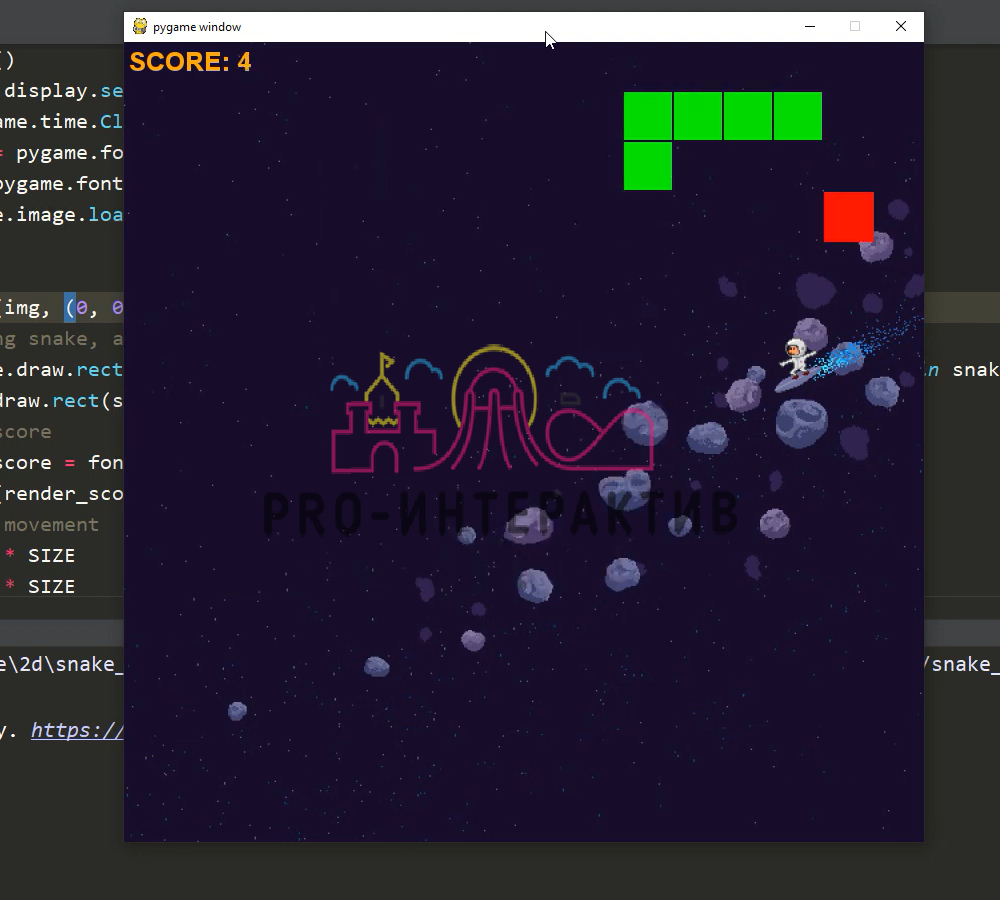Click the 'pygame window' title text
The width and height of the screenshot is (1000, 900).
(x=197, y=27)
